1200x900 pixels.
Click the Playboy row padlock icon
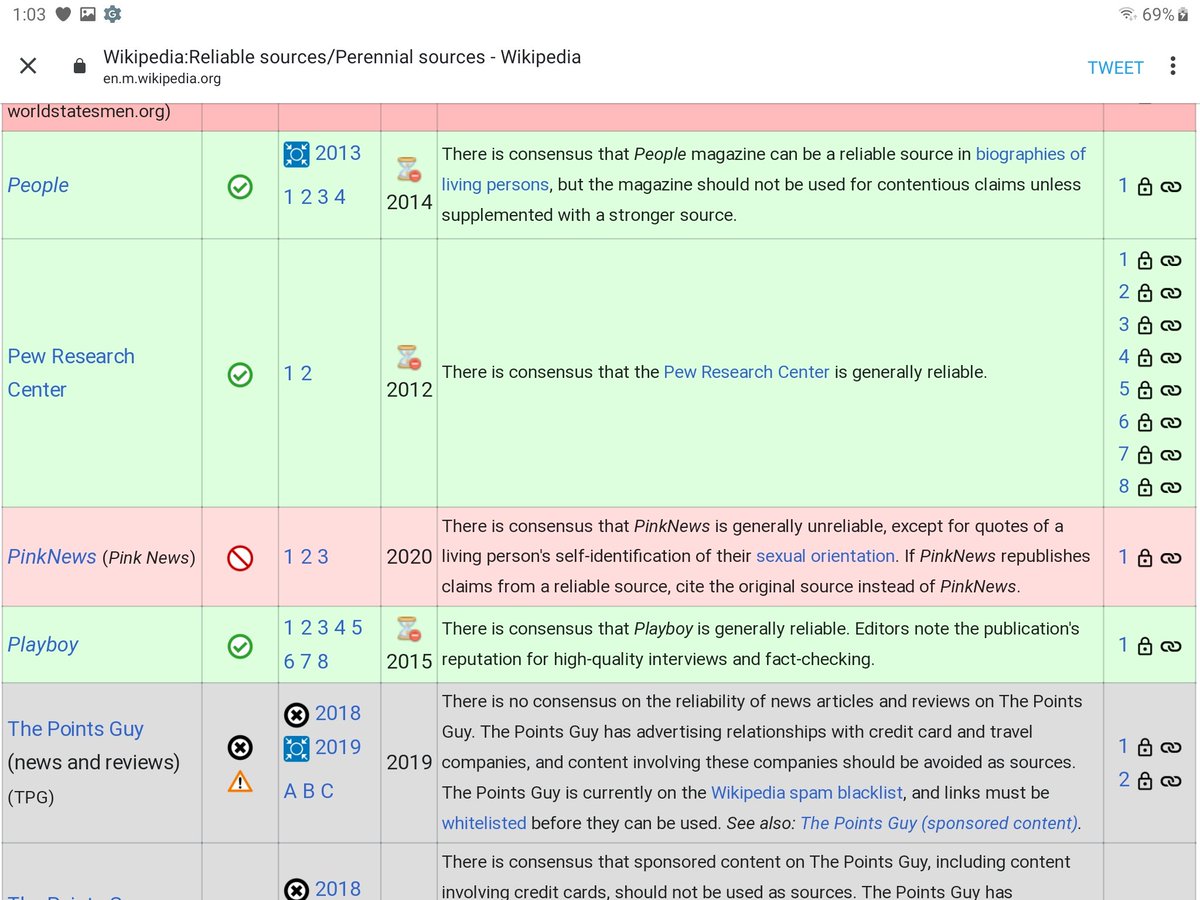click(x=1145, y=646)
